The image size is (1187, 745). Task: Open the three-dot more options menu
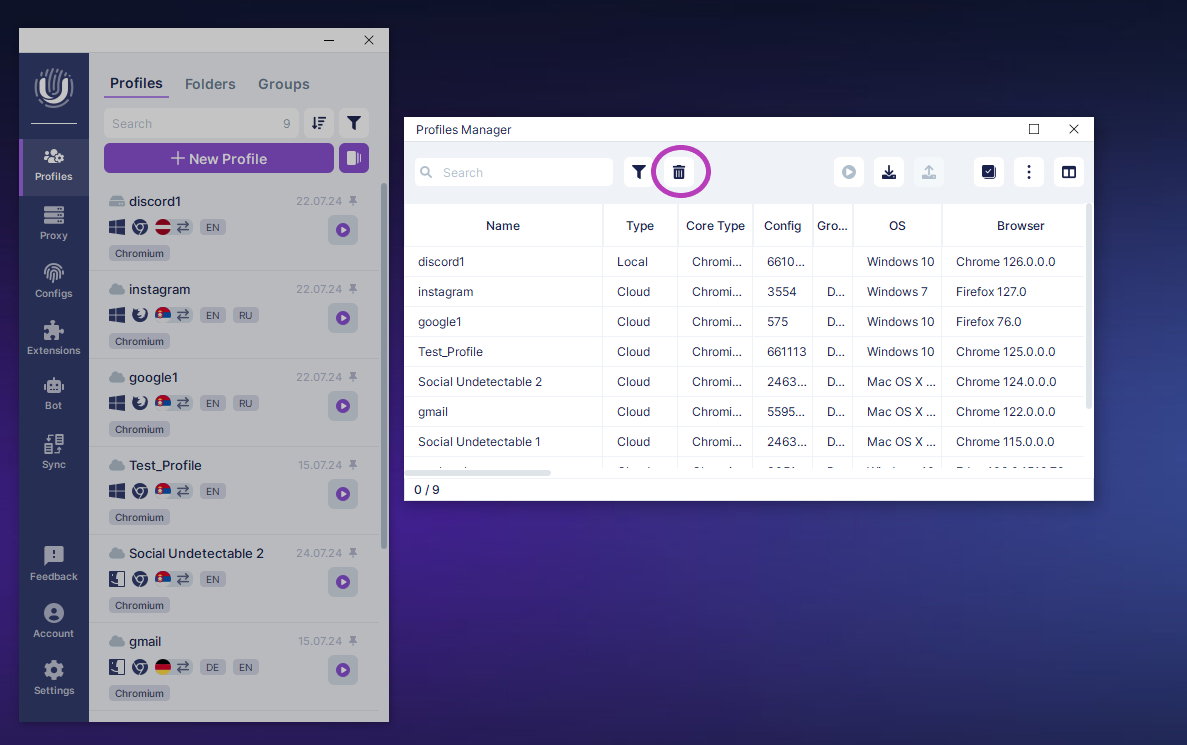coord(1029,172)
